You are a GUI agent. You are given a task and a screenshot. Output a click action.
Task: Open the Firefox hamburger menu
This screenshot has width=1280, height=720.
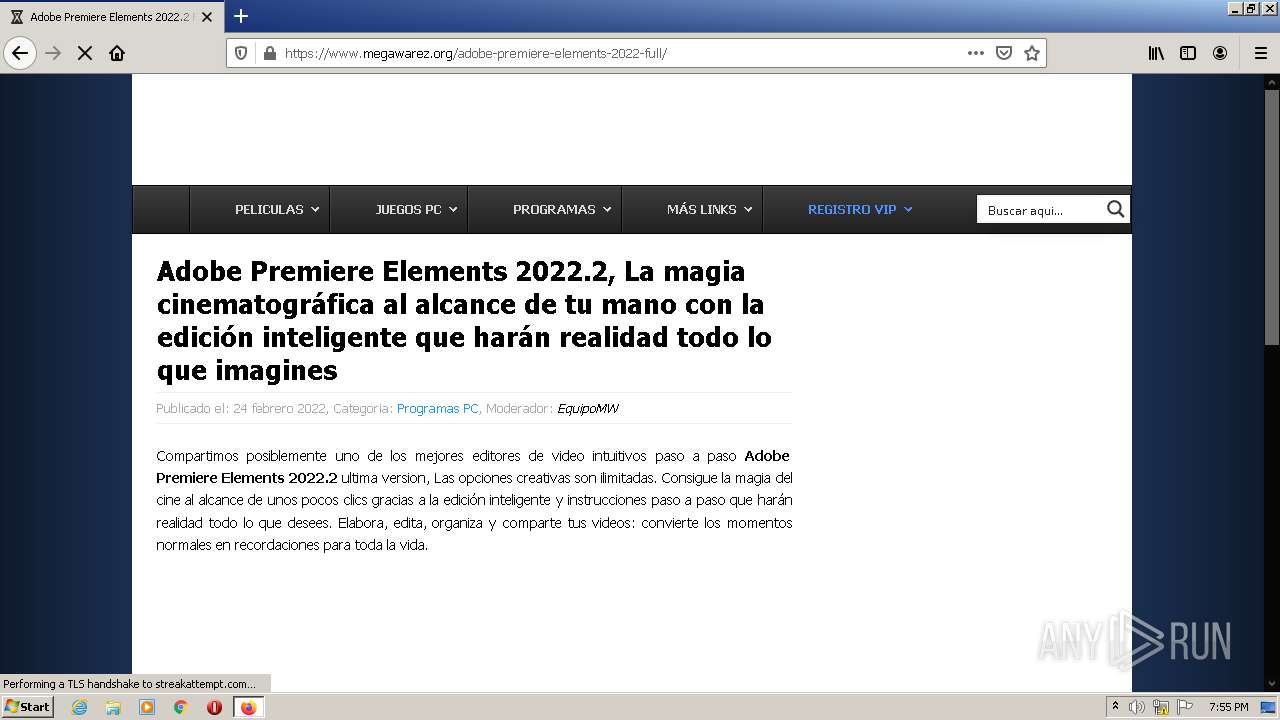coord(1260,53)
